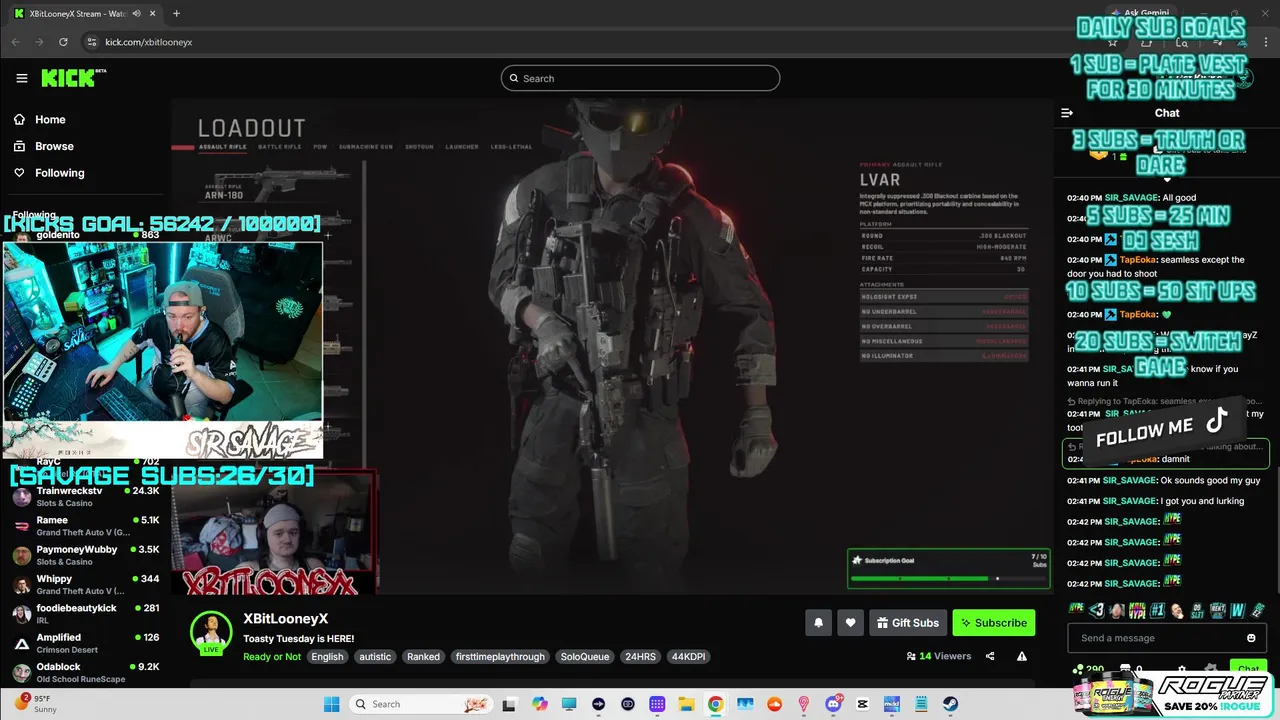Screen dimensions: 1280x720
Task: Open CapCut from the taskbar
Action: (862, 704)
